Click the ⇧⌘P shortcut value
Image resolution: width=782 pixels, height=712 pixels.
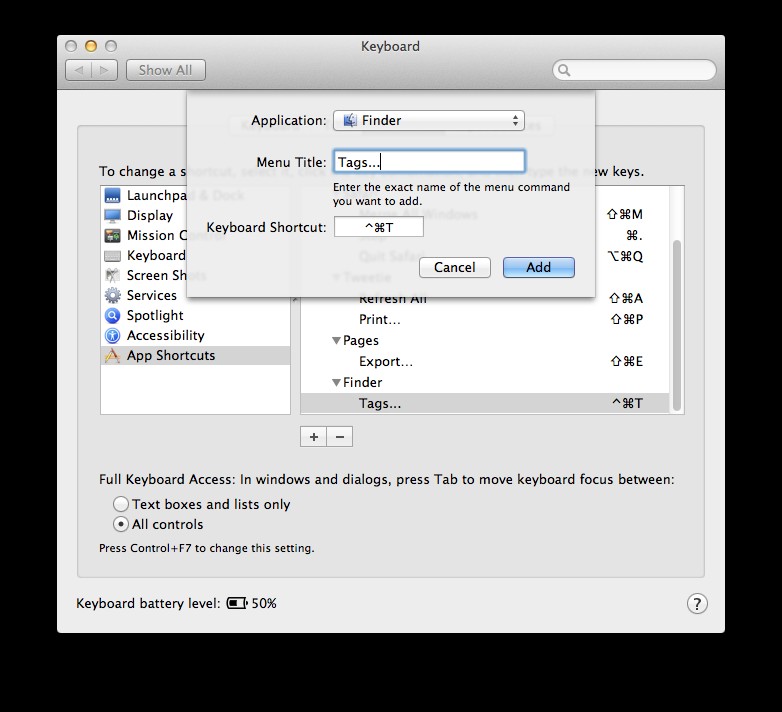pyautogui.click(x=627, y=319)
